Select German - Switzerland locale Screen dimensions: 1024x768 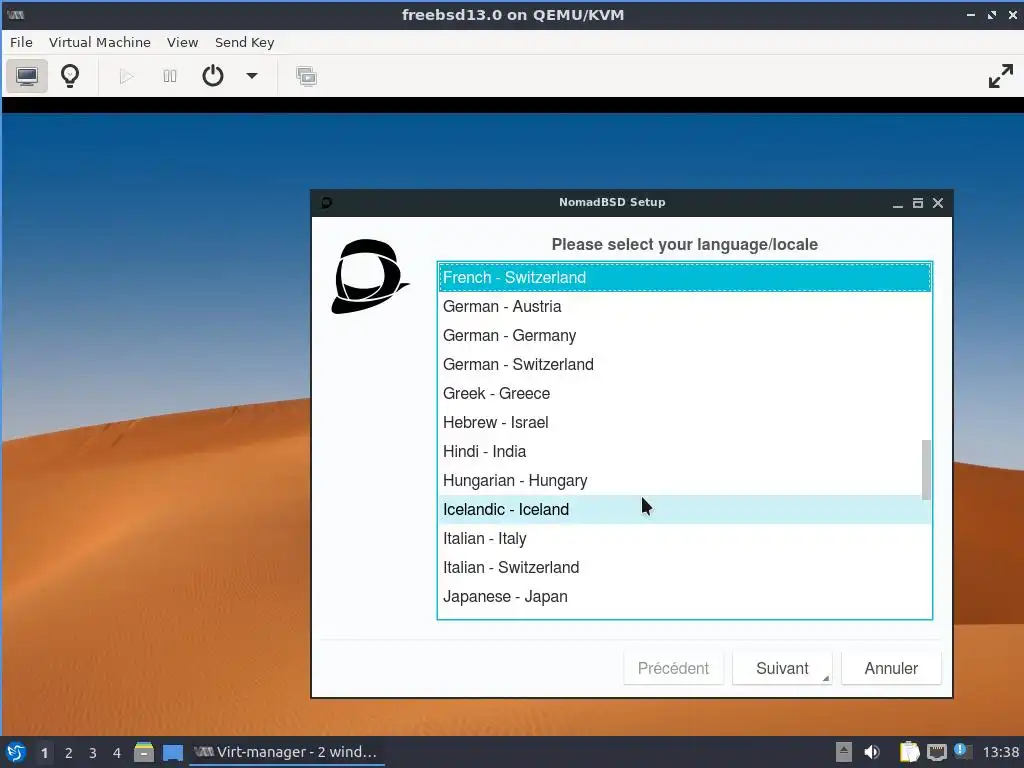click(x=684, y=364)
